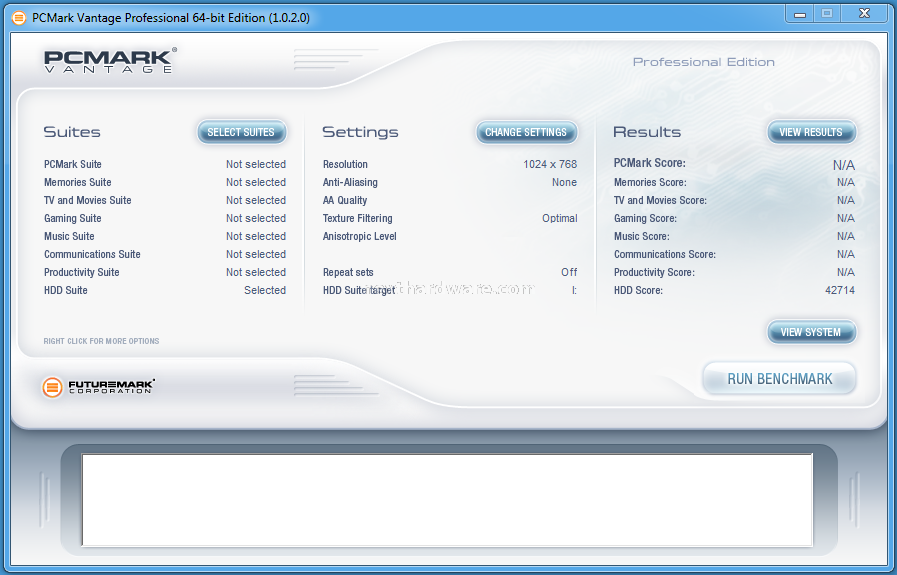Click 'TV and Movies Score:' label
This screenshot has height=575, width=897.
click(660, 200)
